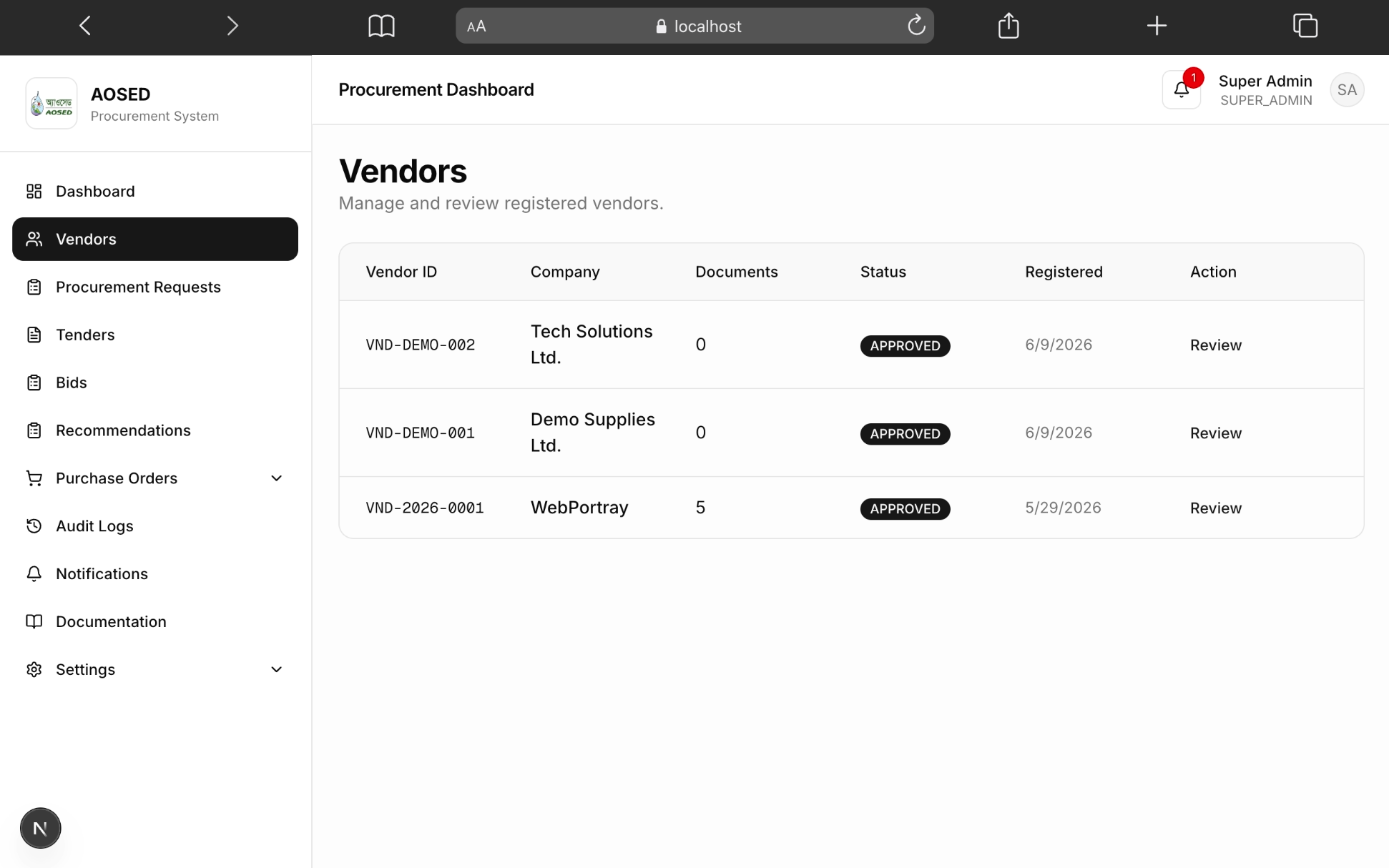
Task: Review vendor WebPortray
Action: click(1215, 508)
